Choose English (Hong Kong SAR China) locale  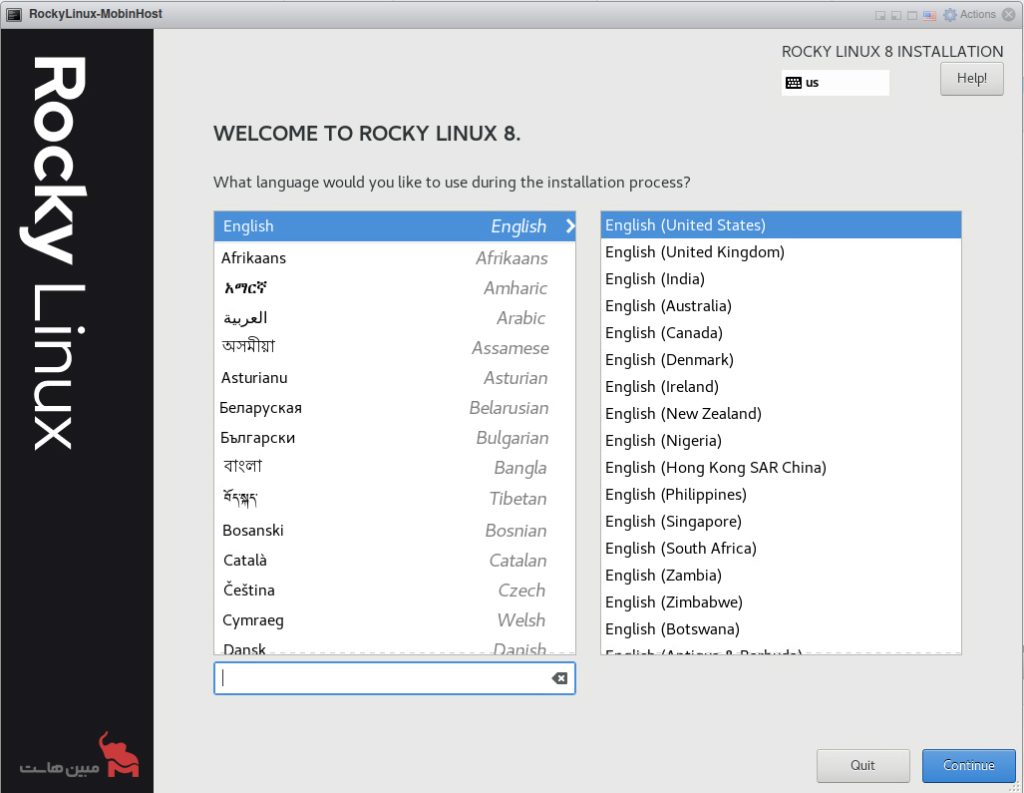coord(780,468)
